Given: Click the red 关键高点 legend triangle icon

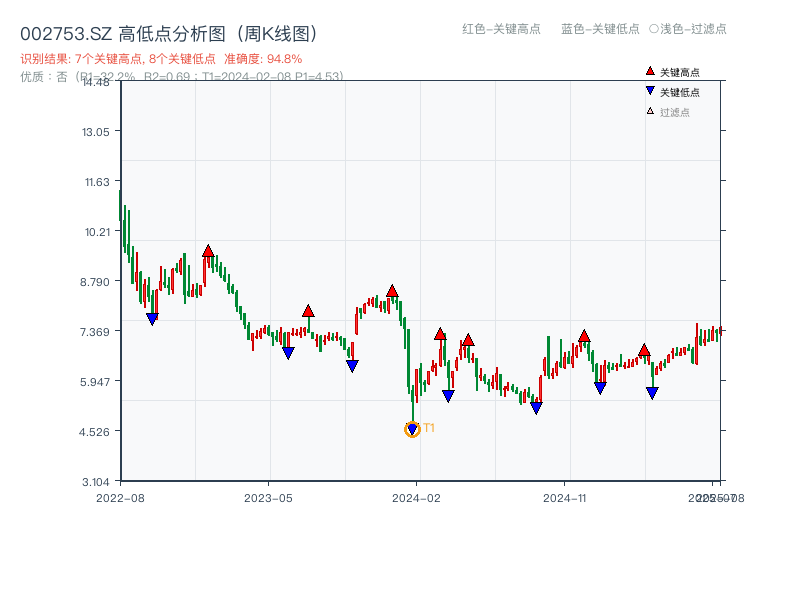Looking at the screenshot, I should click(650, 72).
